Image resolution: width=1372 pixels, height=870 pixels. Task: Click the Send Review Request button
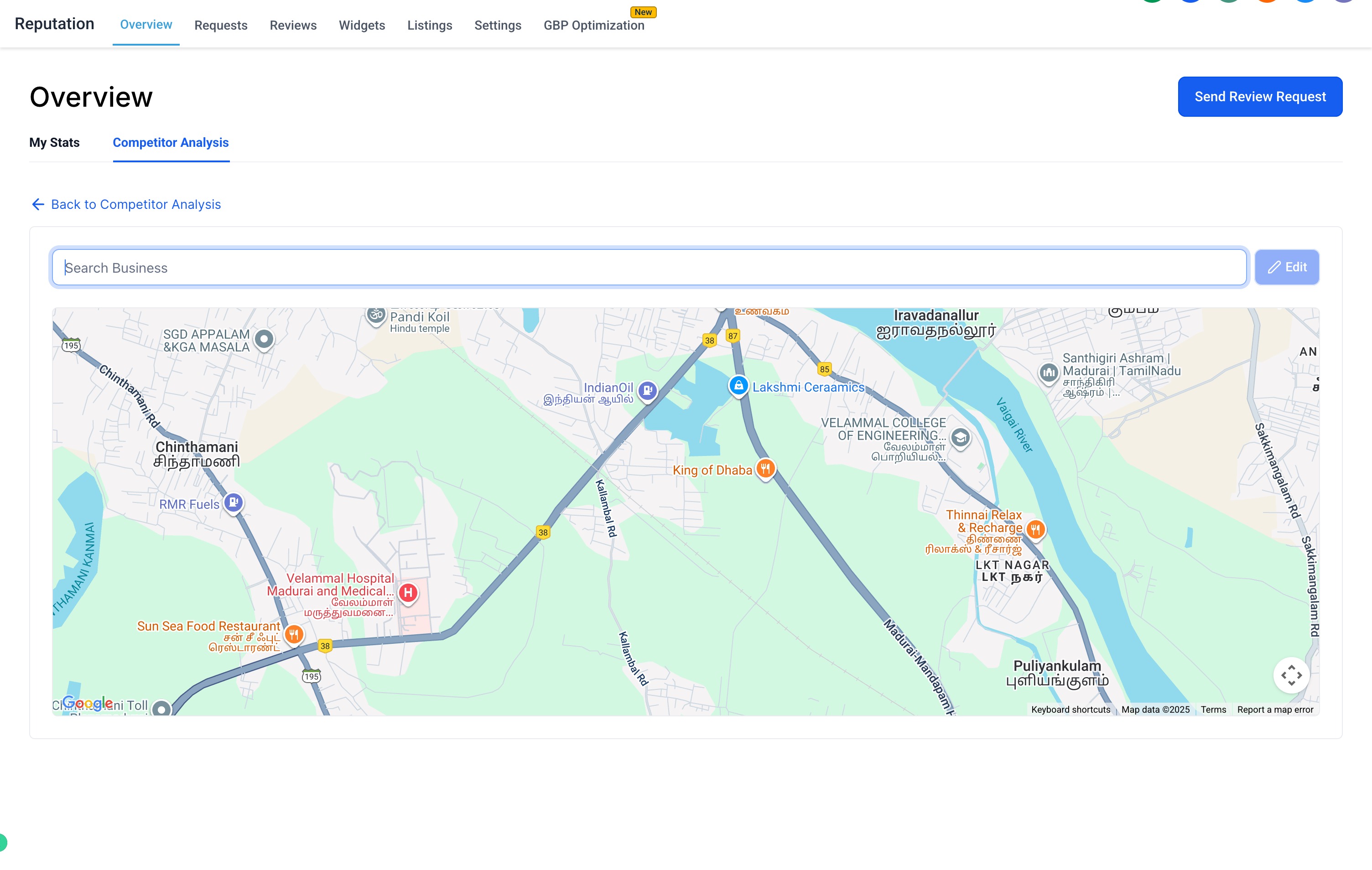tap(1260, 97)
